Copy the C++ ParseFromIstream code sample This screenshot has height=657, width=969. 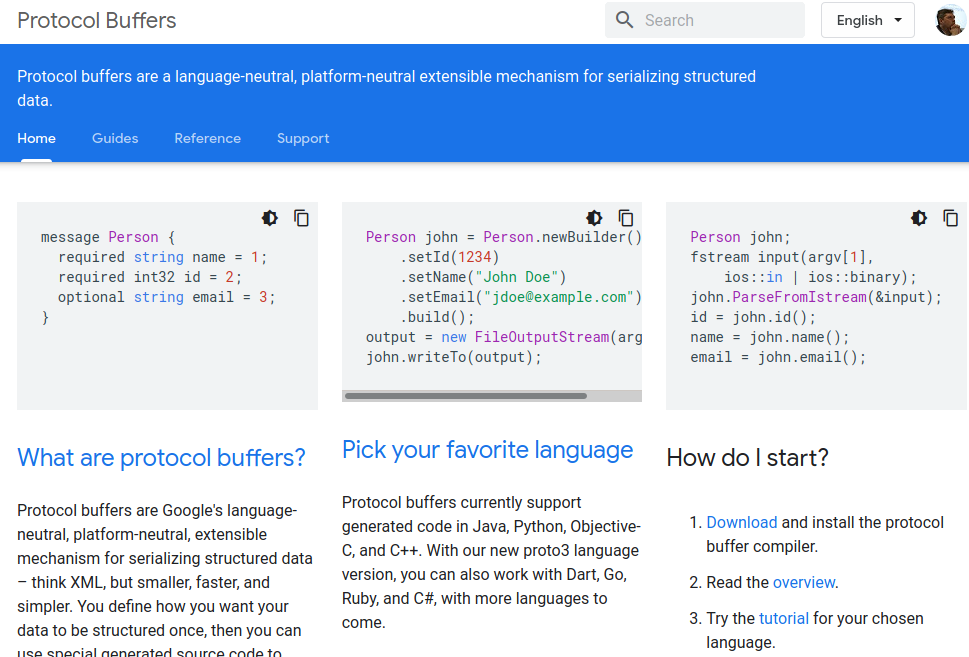point(950,218)
